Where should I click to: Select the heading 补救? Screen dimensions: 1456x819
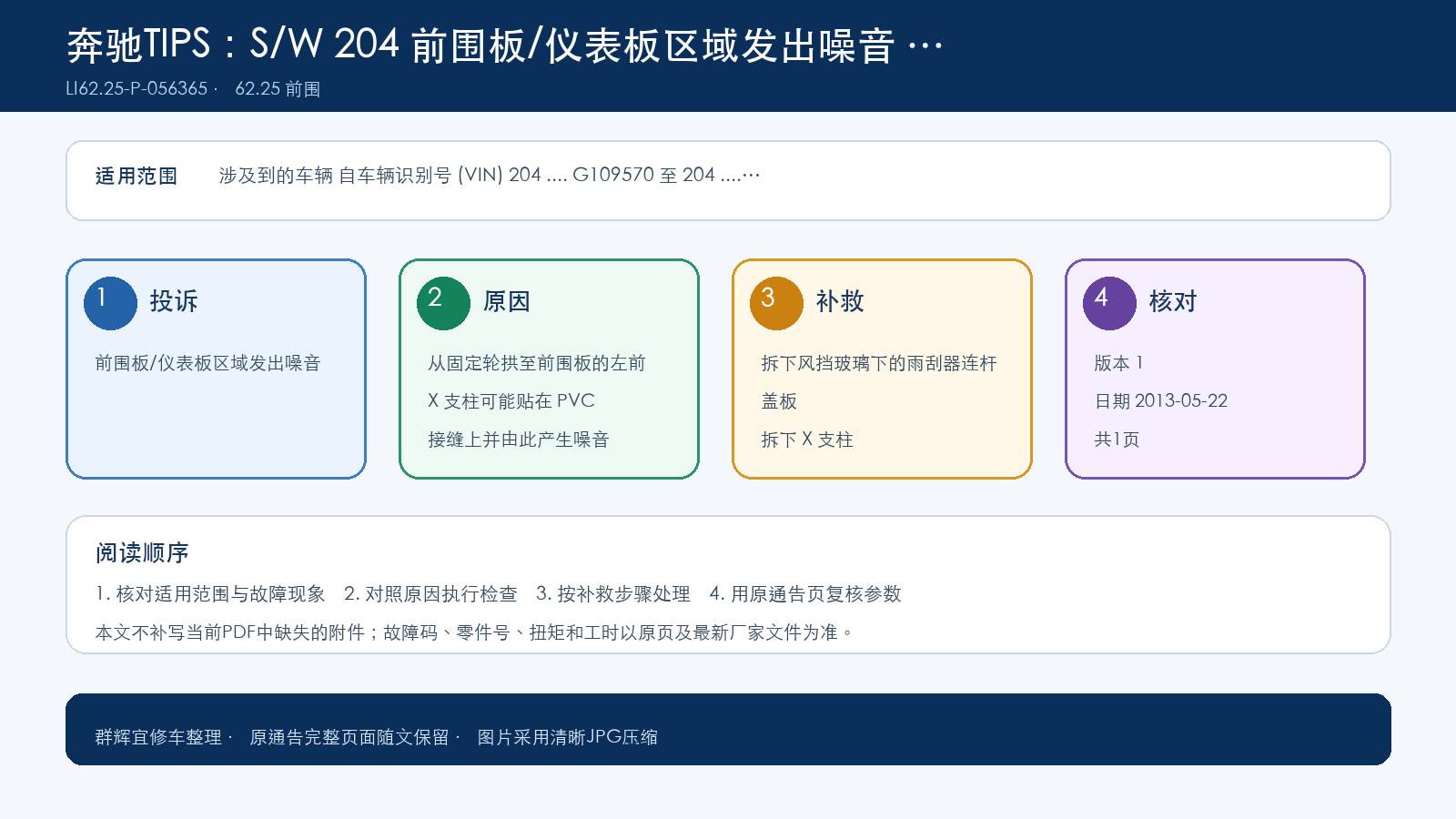(x=840, y=301)
